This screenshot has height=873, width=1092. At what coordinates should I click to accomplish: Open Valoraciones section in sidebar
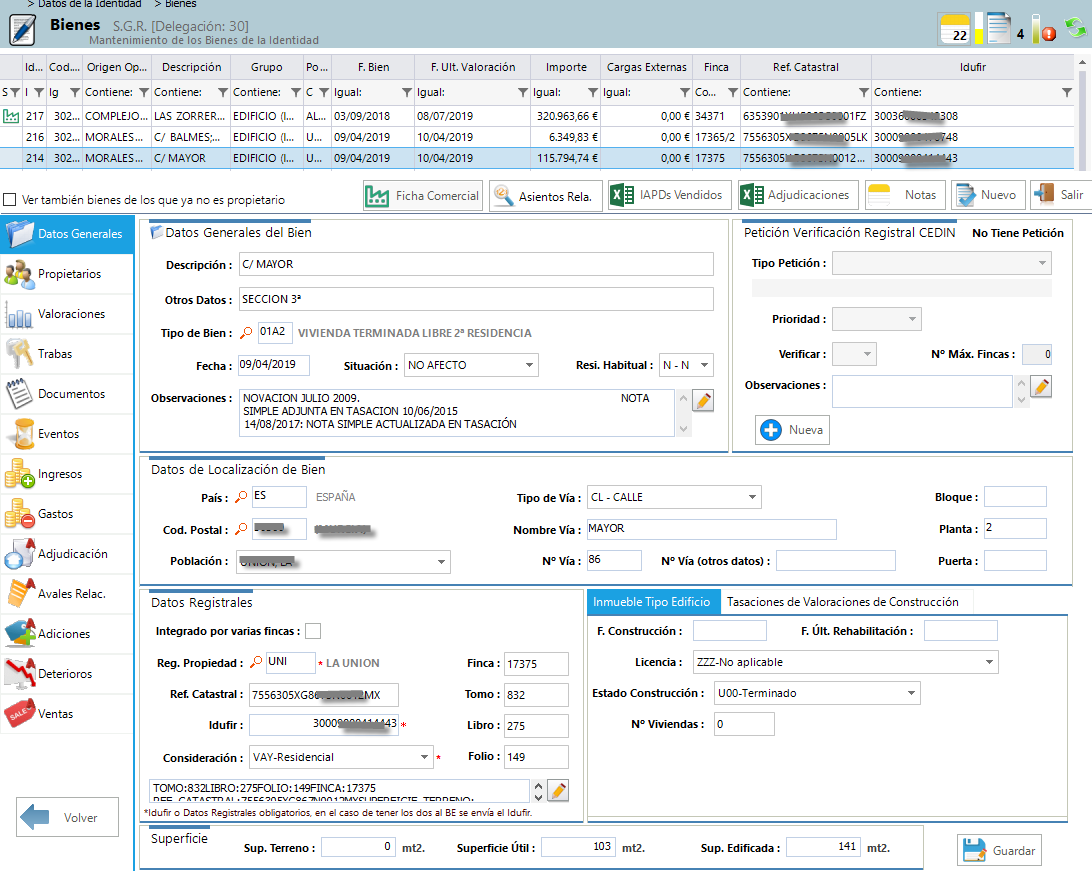pyautogui.click(x=67, y=314)
